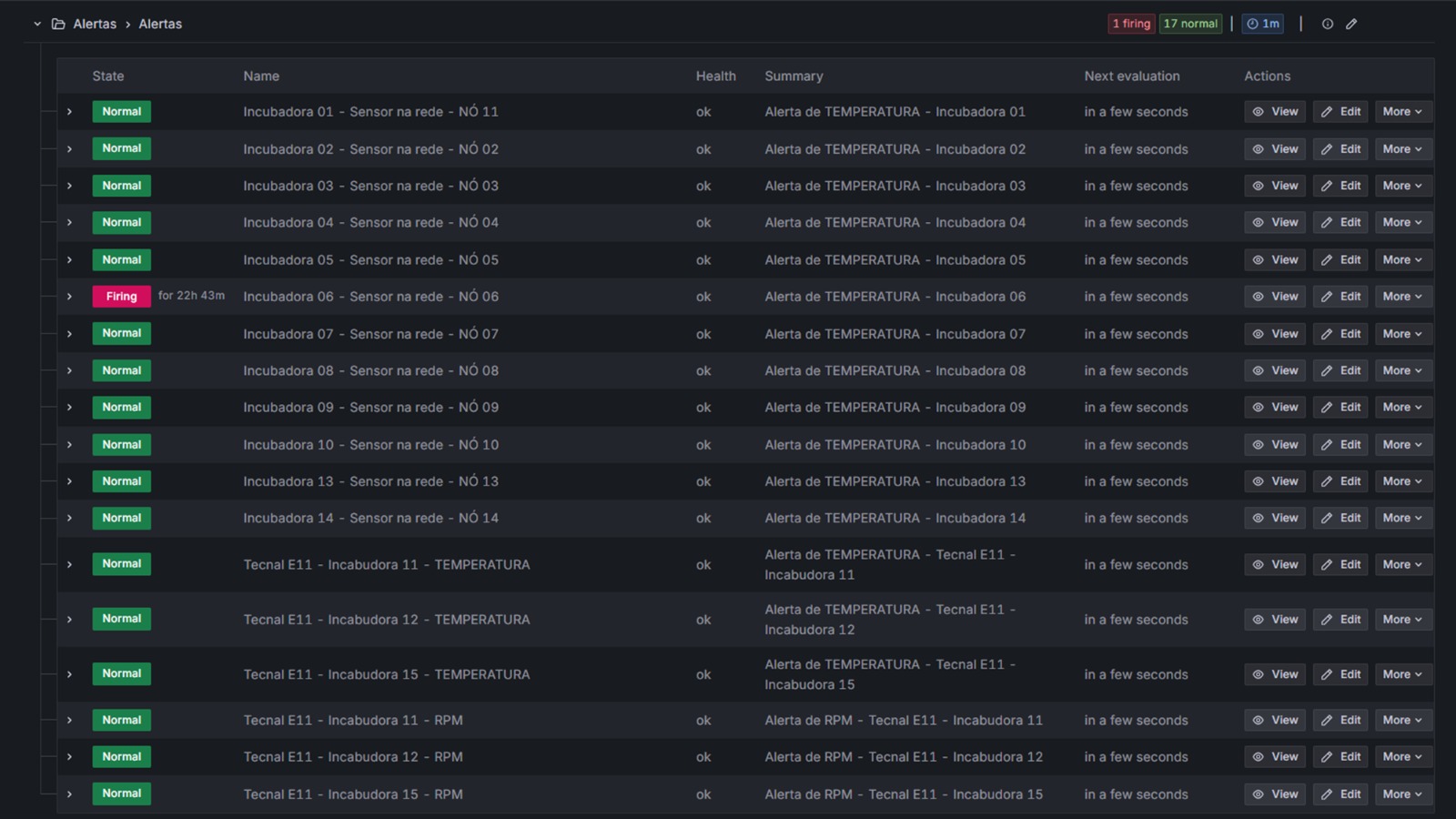Click the 17 normal status badge
This screenshot has height=819, width=1456.
(x=1190, y=24)
